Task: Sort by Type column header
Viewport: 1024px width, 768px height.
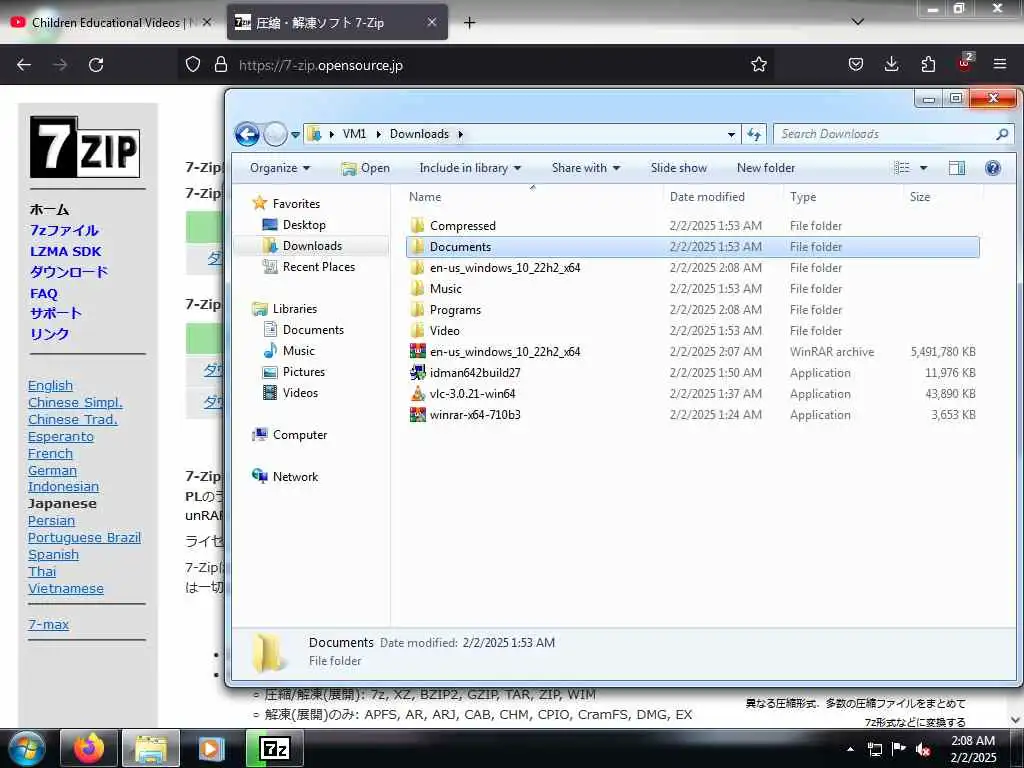Action: coord(803,197)
